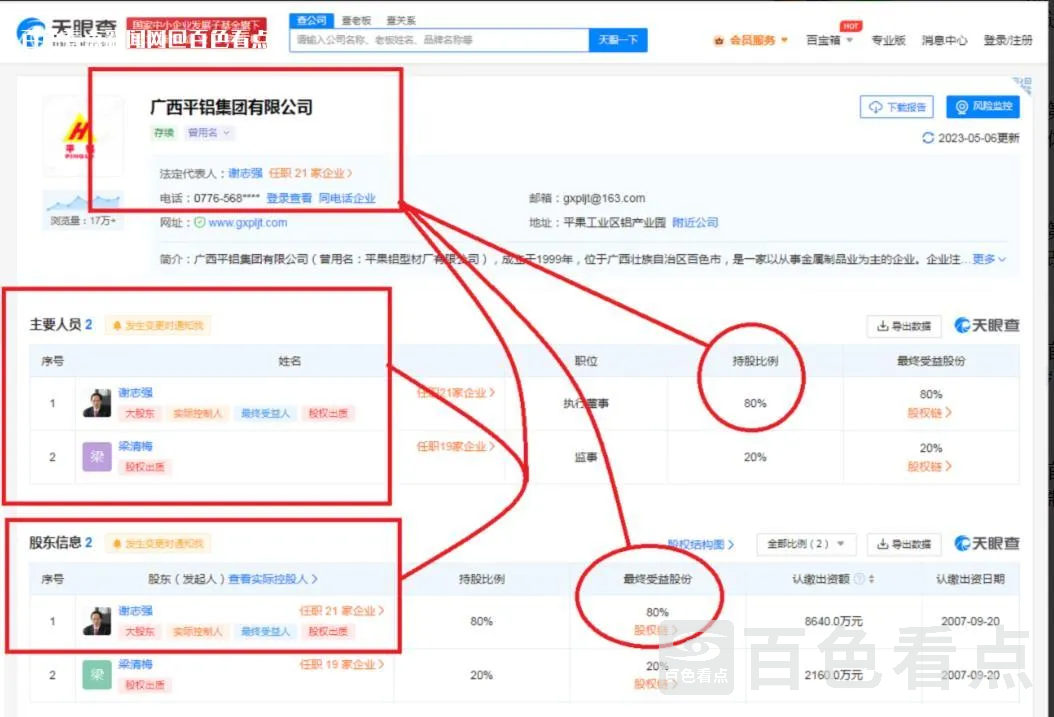
Task: Expand company intro via 更多 chevron
Action: click(989, 259)
